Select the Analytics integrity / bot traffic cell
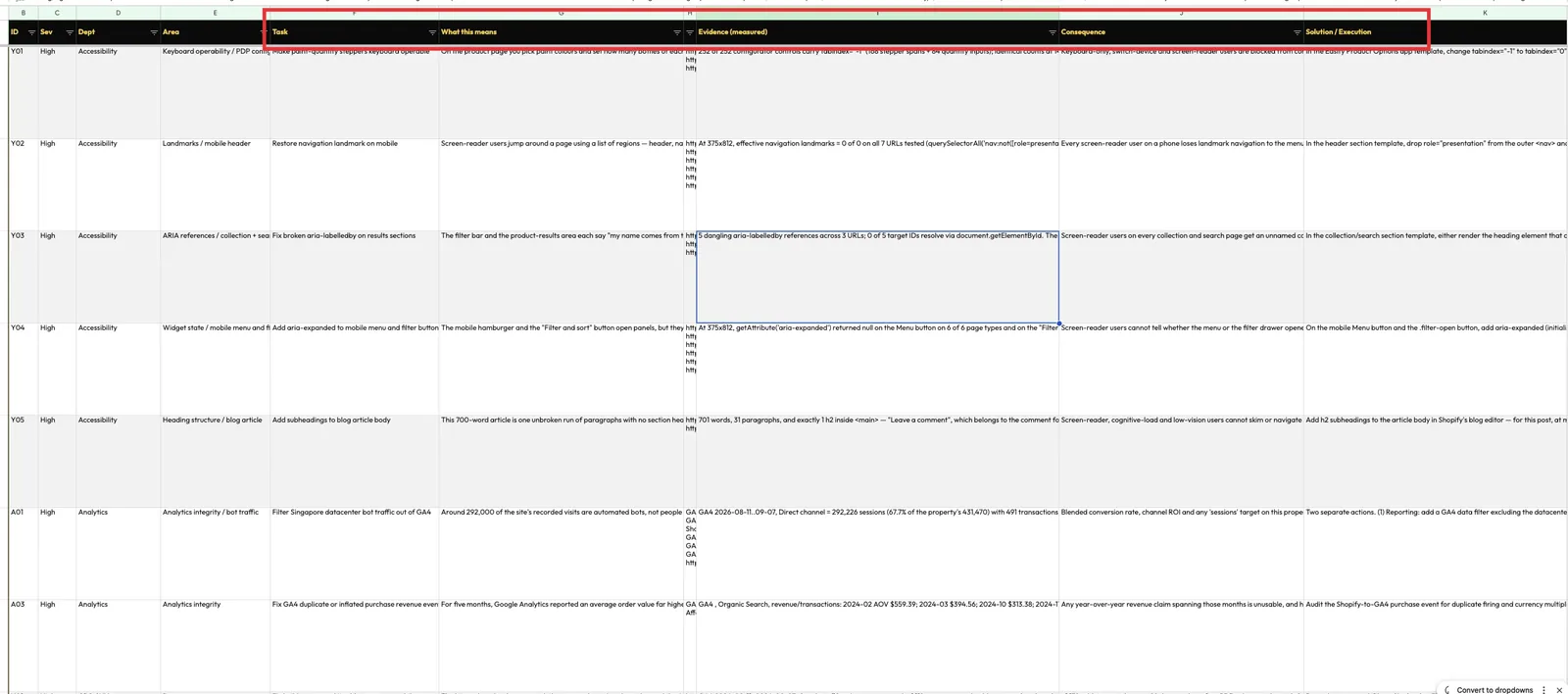The image size is (1568, 694). [216, 553]
